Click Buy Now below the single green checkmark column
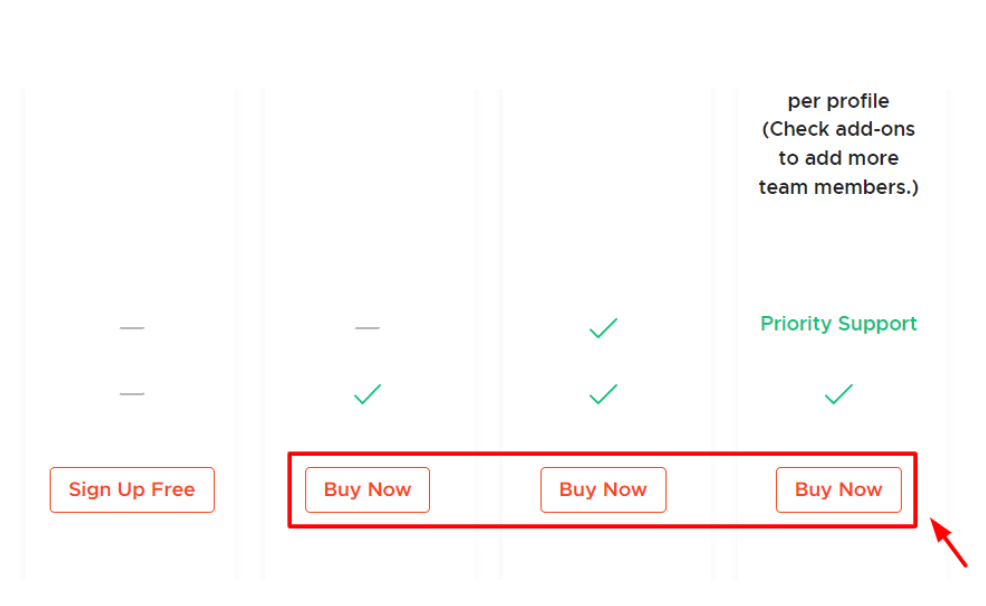Image resolution: width=986 pixels, height=606 pixels. point(367,490)
